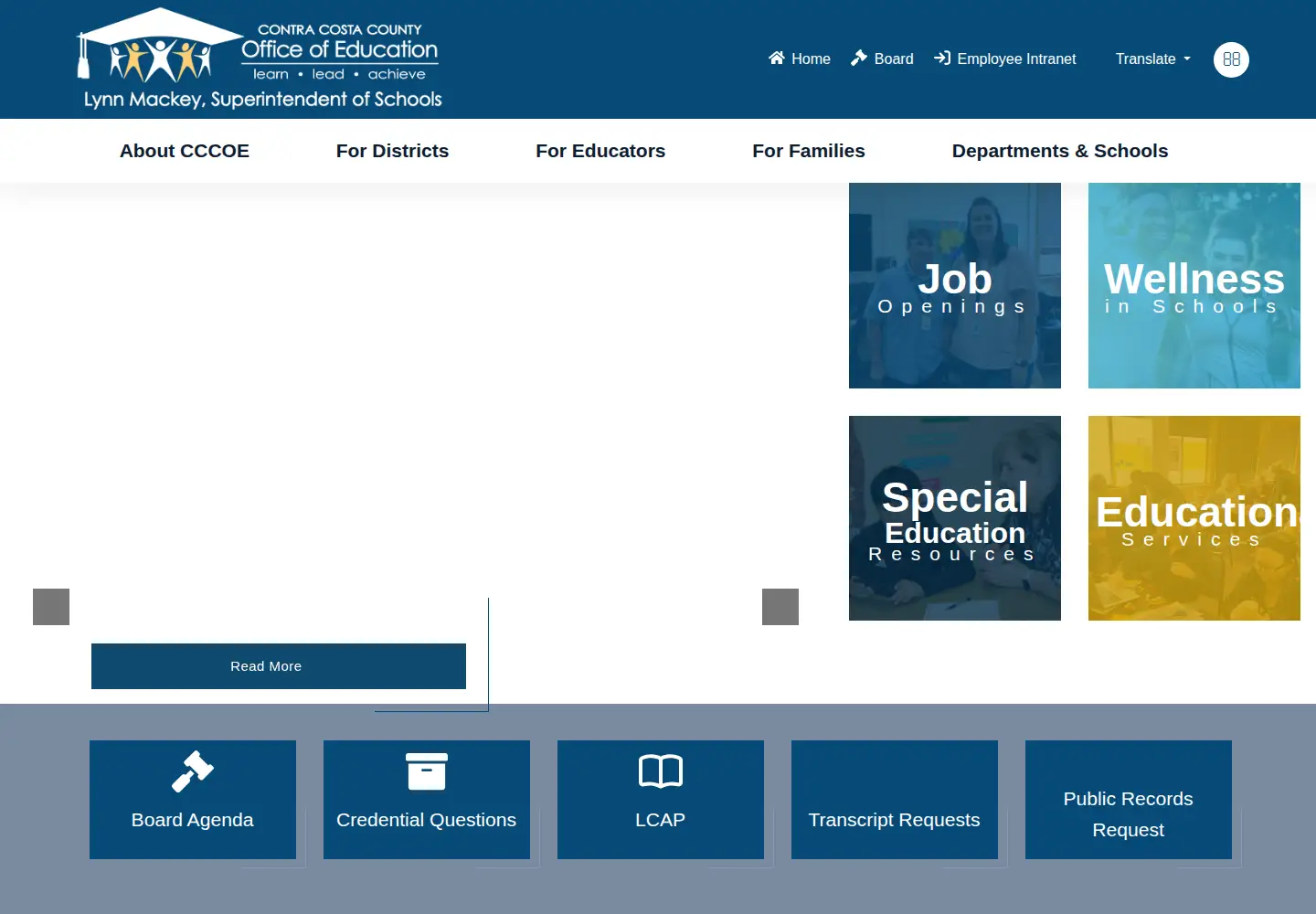Open the Education Services tile
Screen dimensions: 1316x914
(x=1194, y=518)
